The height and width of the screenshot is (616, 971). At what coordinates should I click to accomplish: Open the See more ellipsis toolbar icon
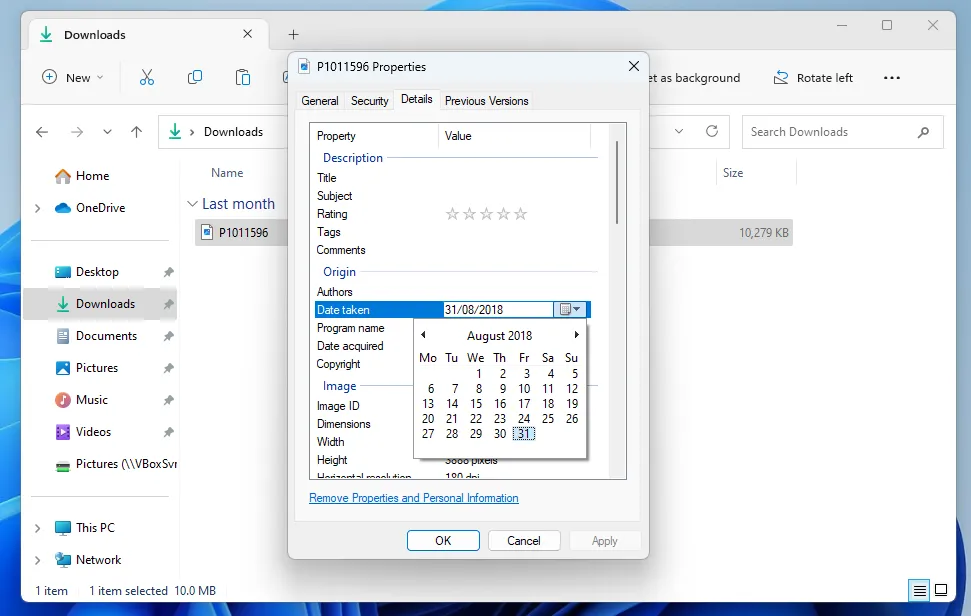[891, 77]
